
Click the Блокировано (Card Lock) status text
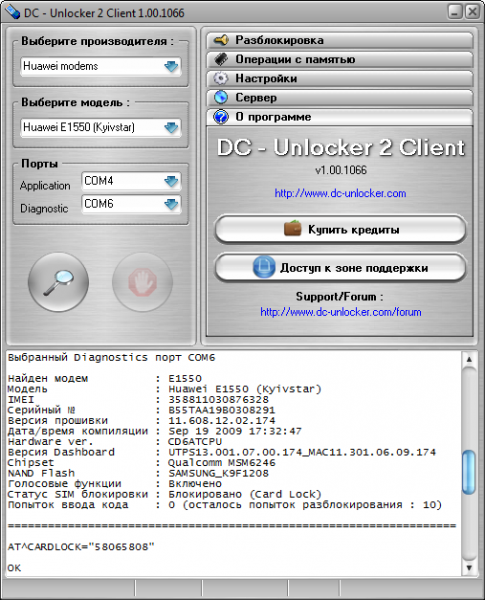pyautogui.click(x=245, y=494)
